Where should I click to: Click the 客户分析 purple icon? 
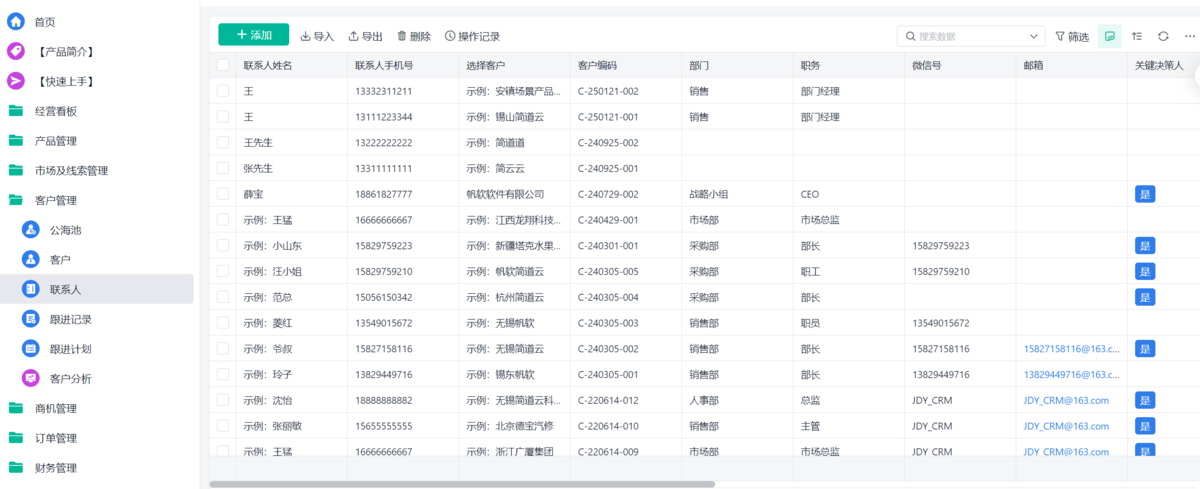[x=31, y=378]
